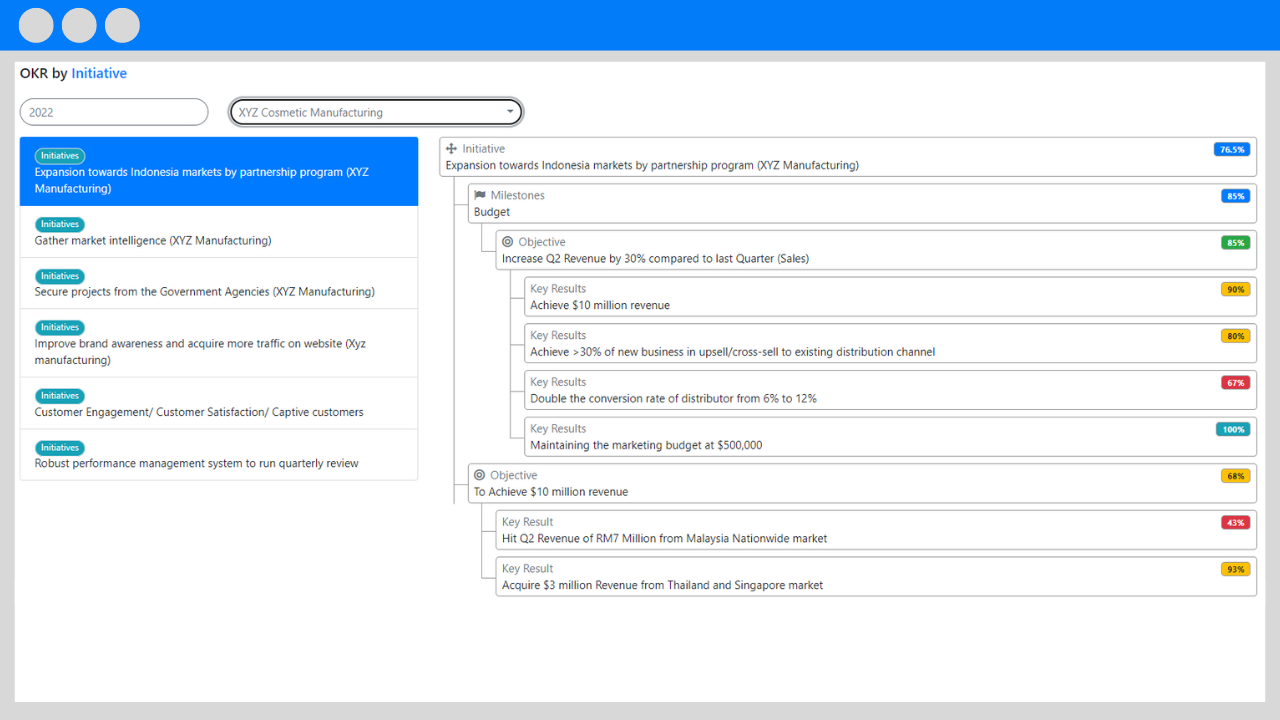Select Secure projects from Government Agencies initiative
The width and height of the screenshot is (1280, 720).
pyautogui.click(x=204, y=292)
